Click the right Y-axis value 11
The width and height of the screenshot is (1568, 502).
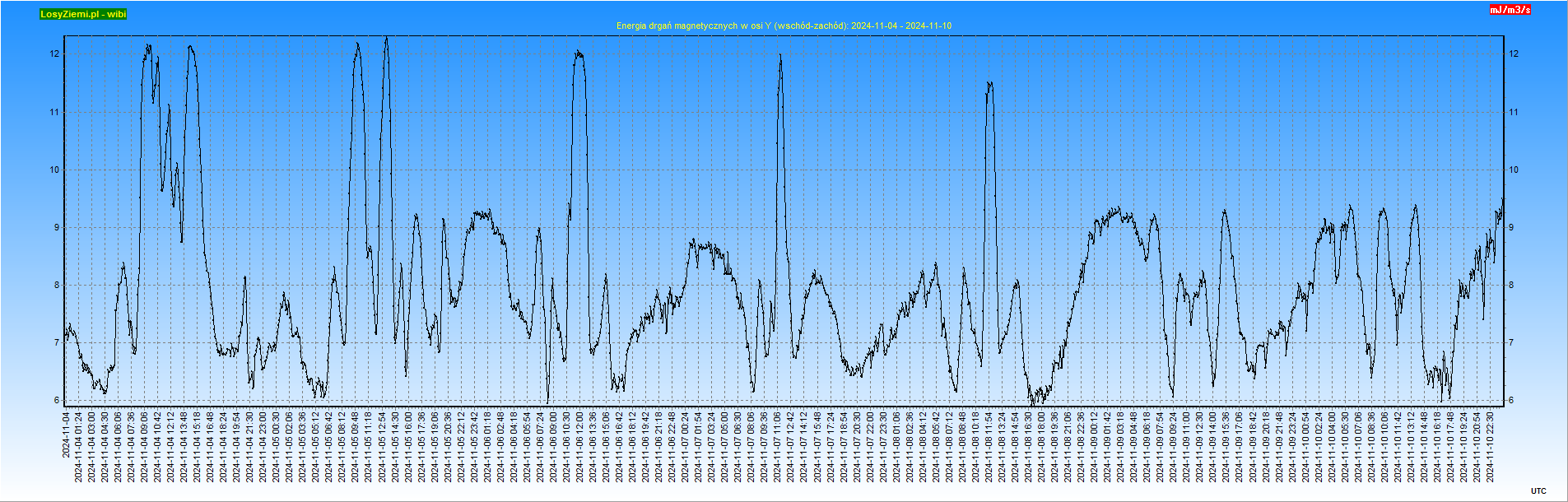tap(1514, 113)
